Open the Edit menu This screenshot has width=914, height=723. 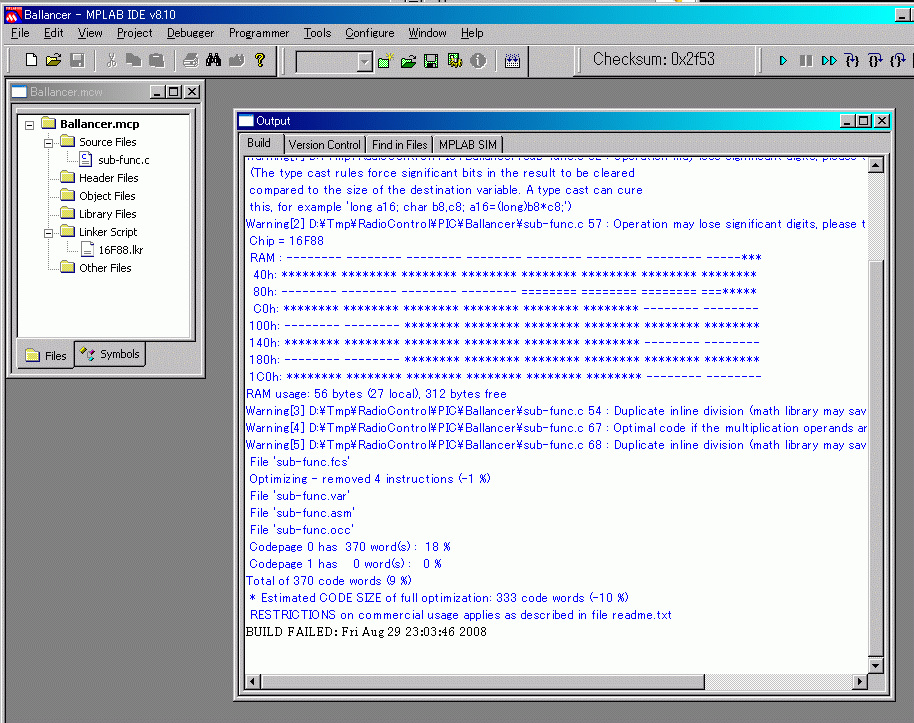54,33
